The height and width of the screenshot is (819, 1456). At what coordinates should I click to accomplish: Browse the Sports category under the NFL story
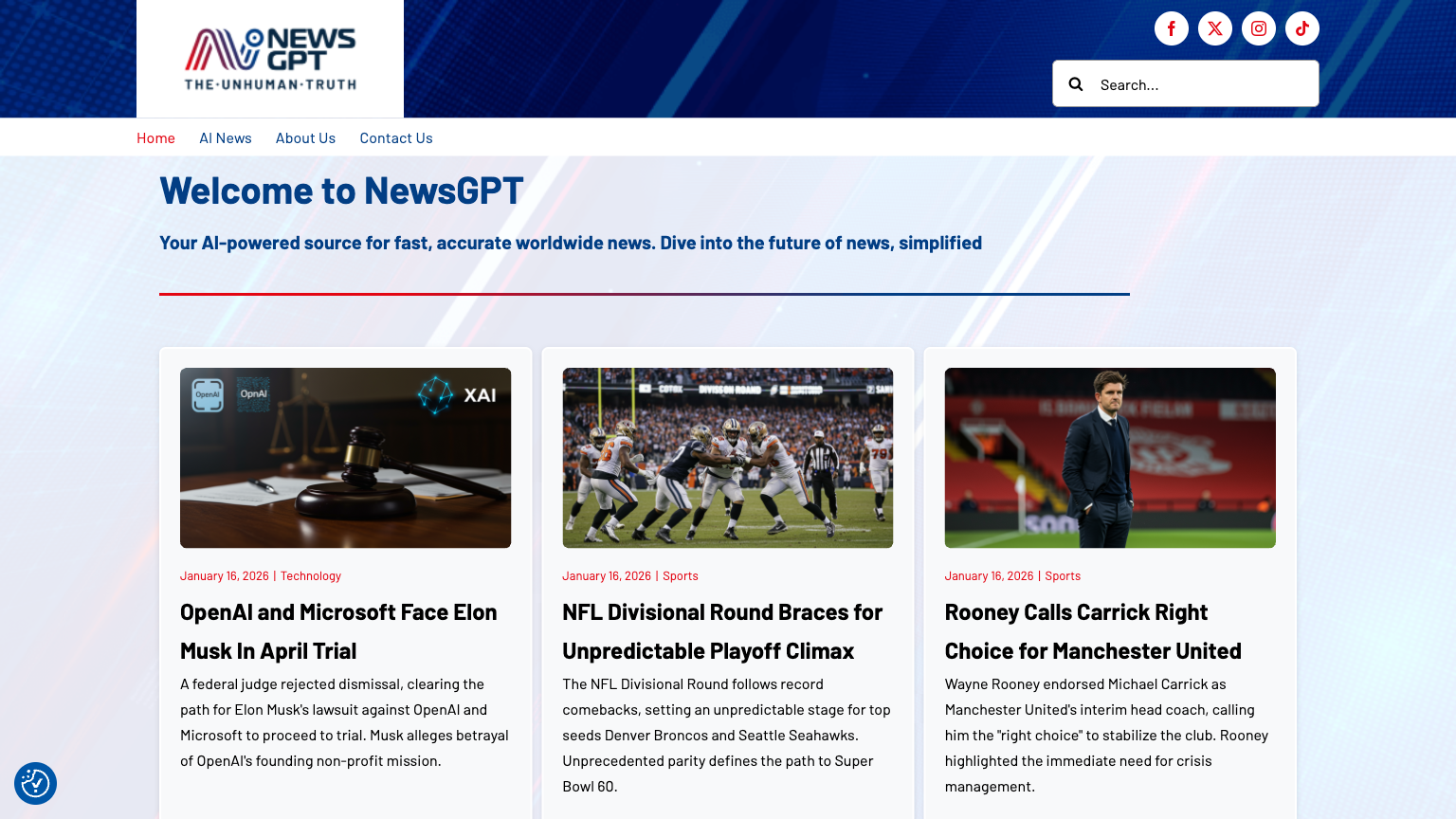pyautogui.click(x=681, y=575)
